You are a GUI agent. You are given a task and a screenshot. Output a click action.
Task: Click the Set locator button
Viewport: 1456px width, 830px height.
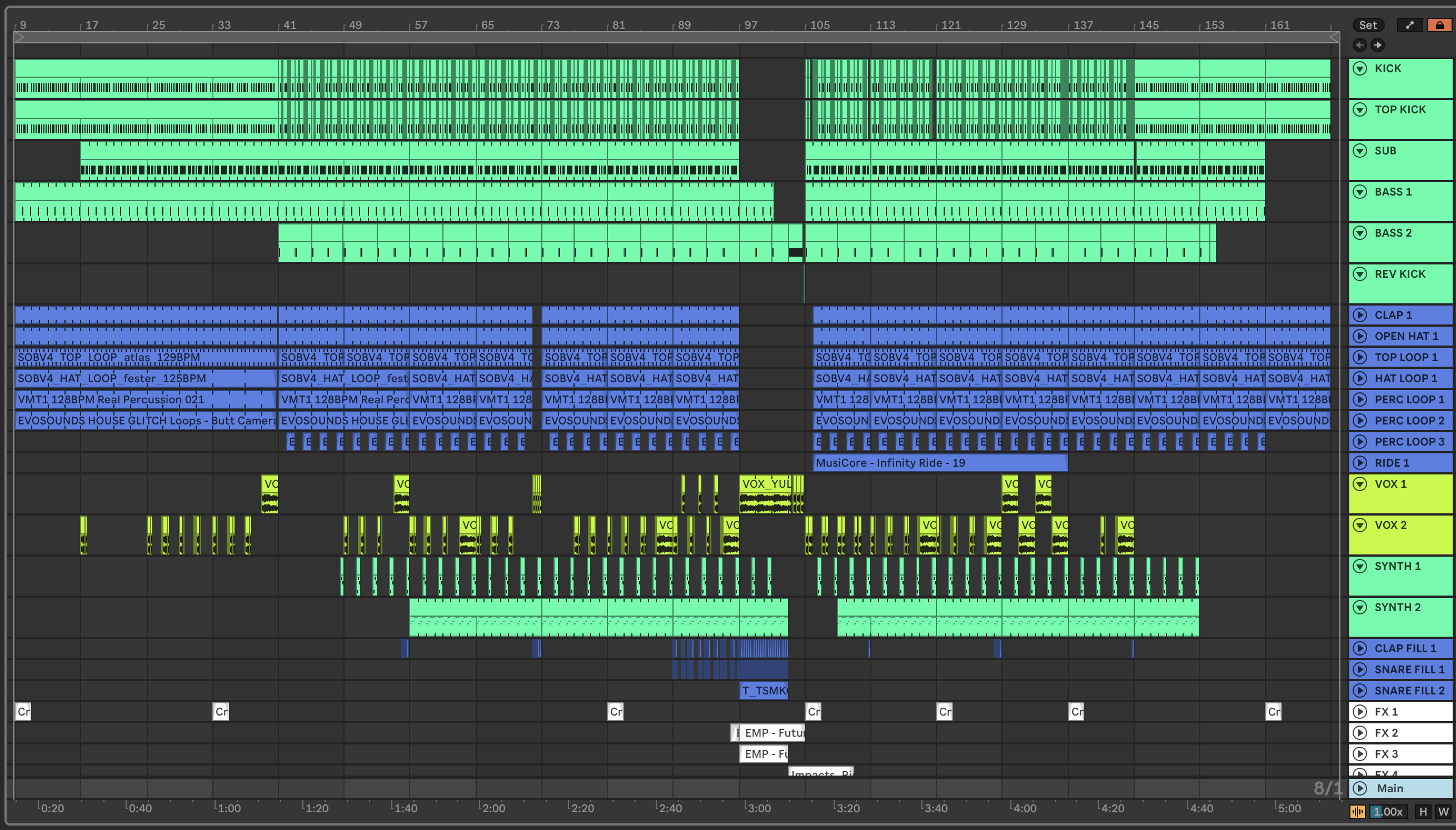pyautogui.click(x=1368, y=25)
